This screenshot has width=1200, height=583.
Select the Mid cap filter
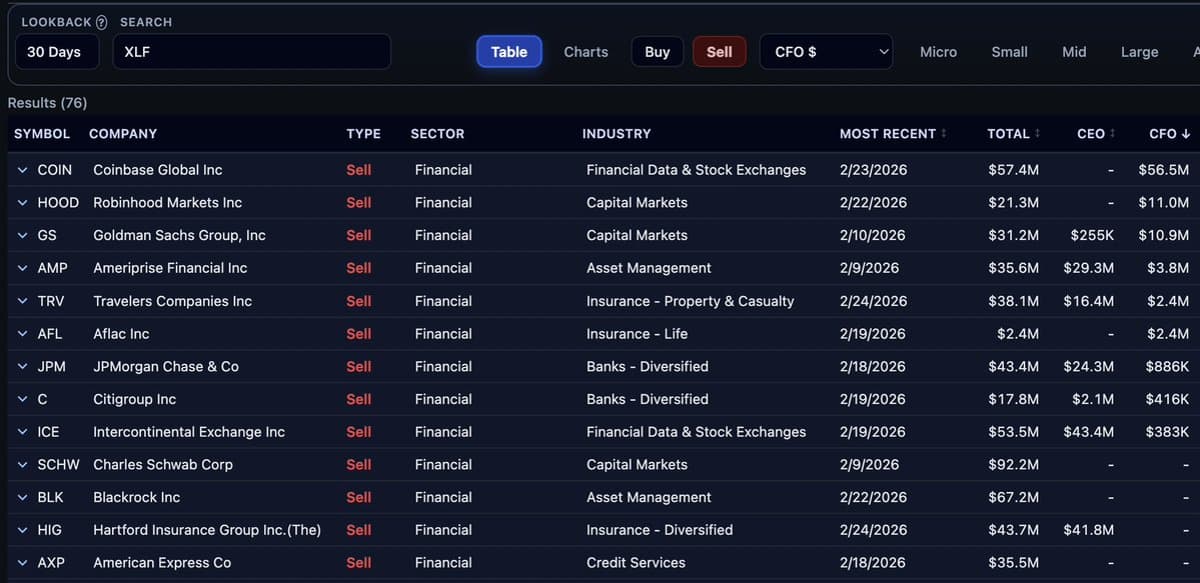(1074, 51)
